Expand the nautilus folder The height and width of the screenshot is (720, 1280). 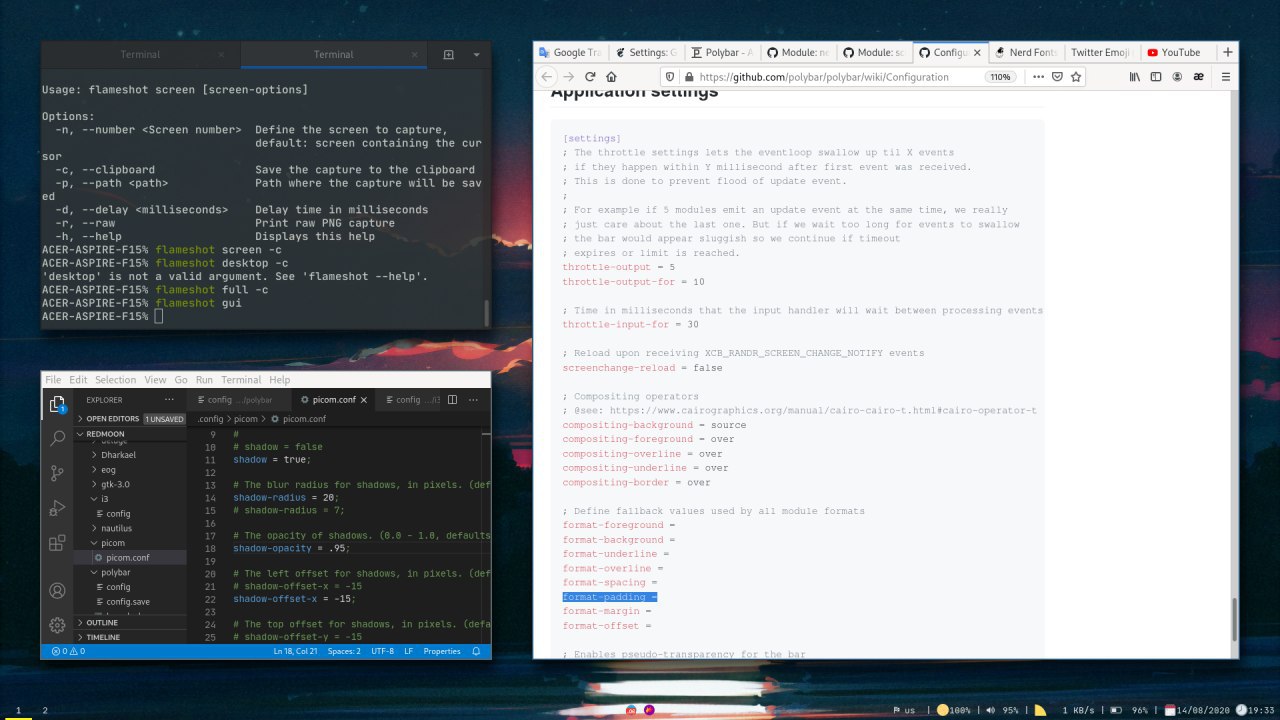[116, 528]
